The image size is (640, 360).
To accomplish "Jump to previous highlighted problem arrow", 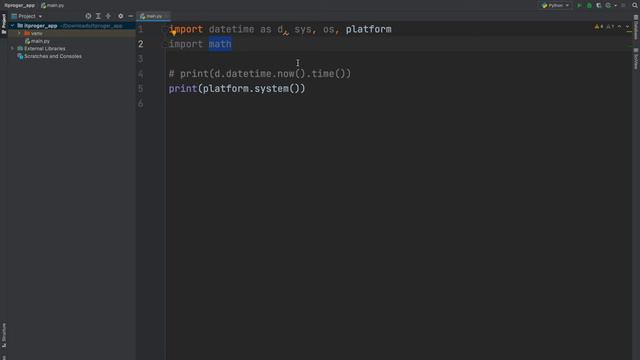I will 619,27.
